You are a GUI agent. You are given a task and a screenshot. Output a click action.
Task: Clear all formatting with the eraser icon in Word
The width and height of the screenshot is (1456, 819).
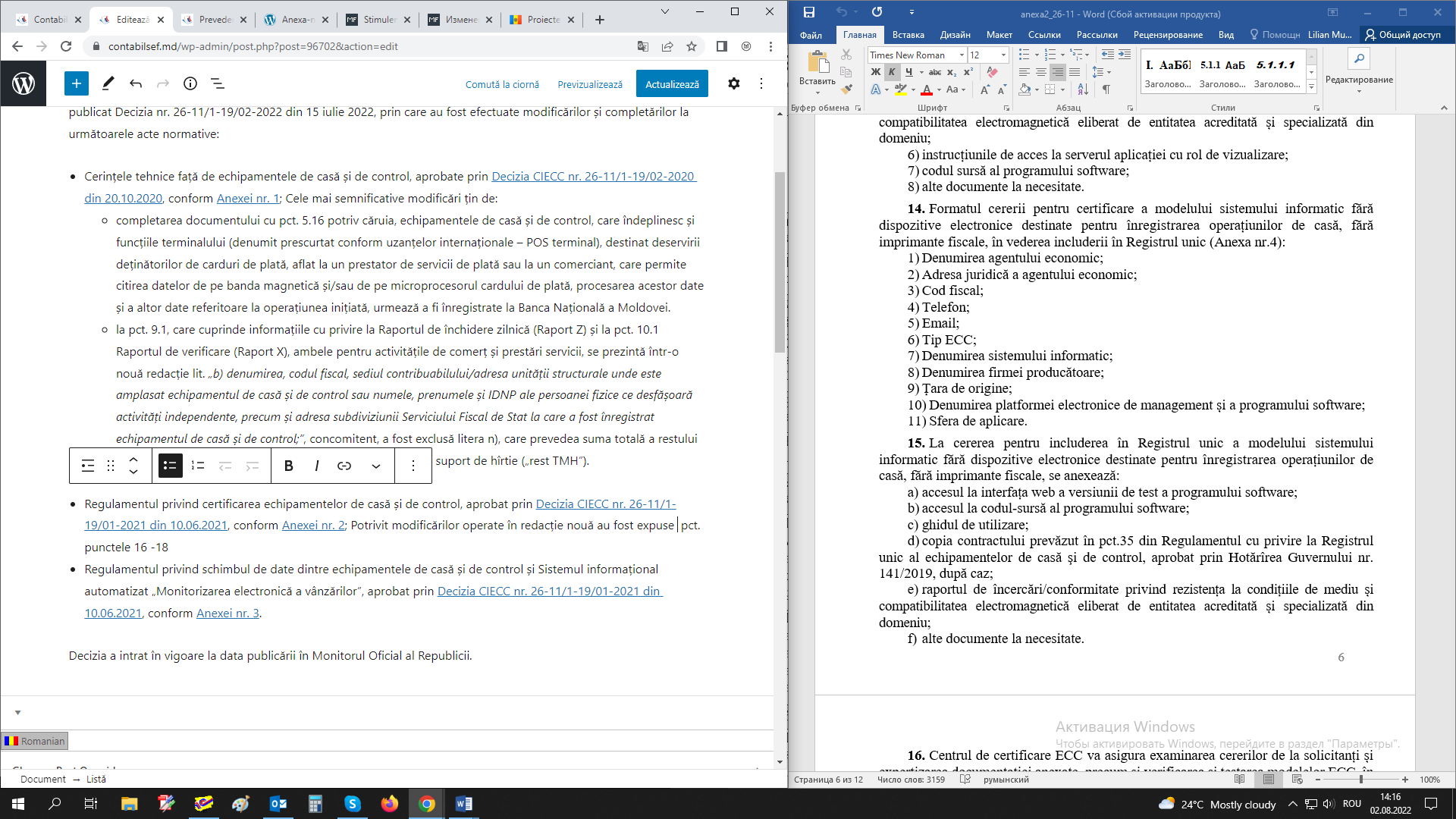click(x=992, y=72)
